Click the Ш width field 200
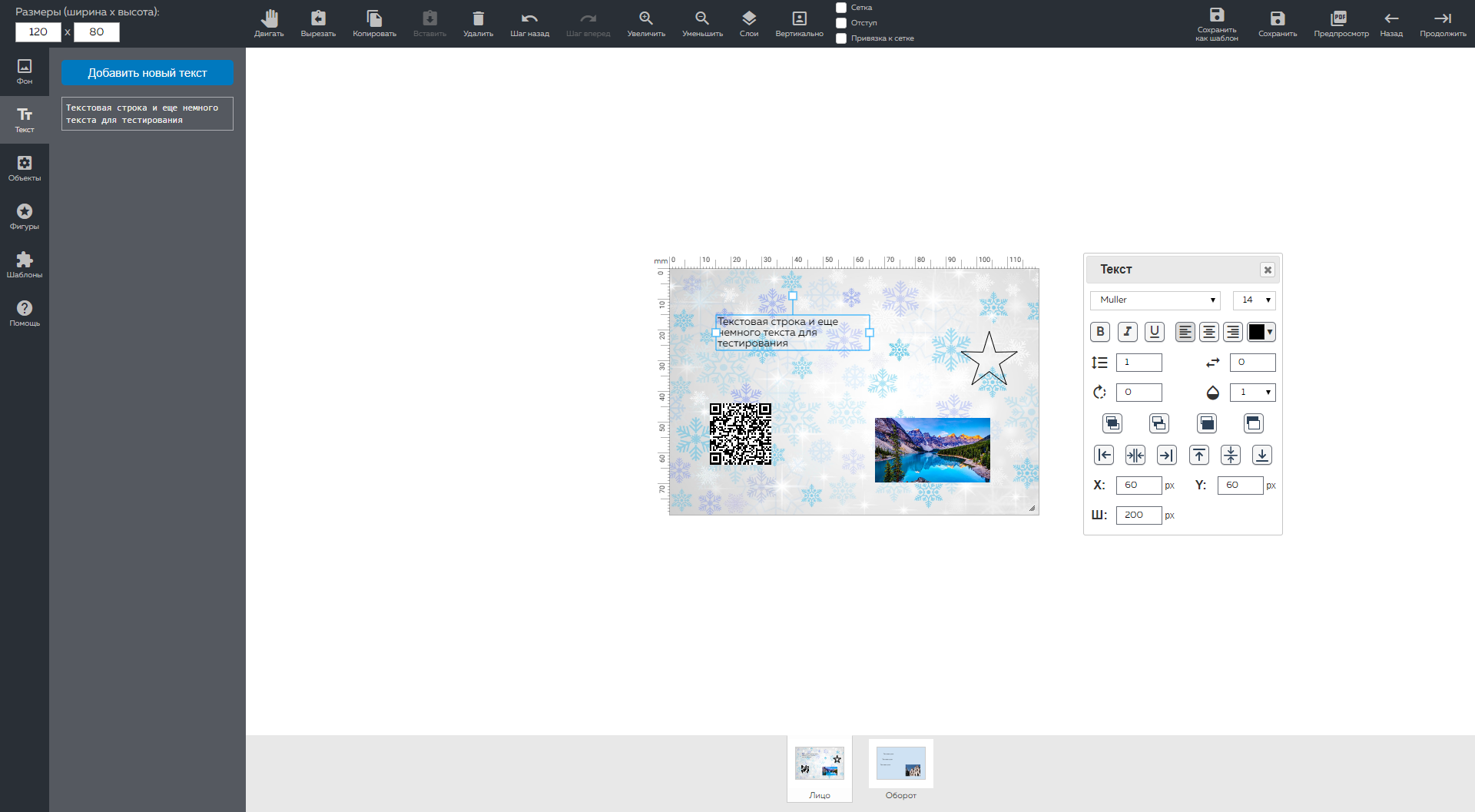 tap(1139, 515)
